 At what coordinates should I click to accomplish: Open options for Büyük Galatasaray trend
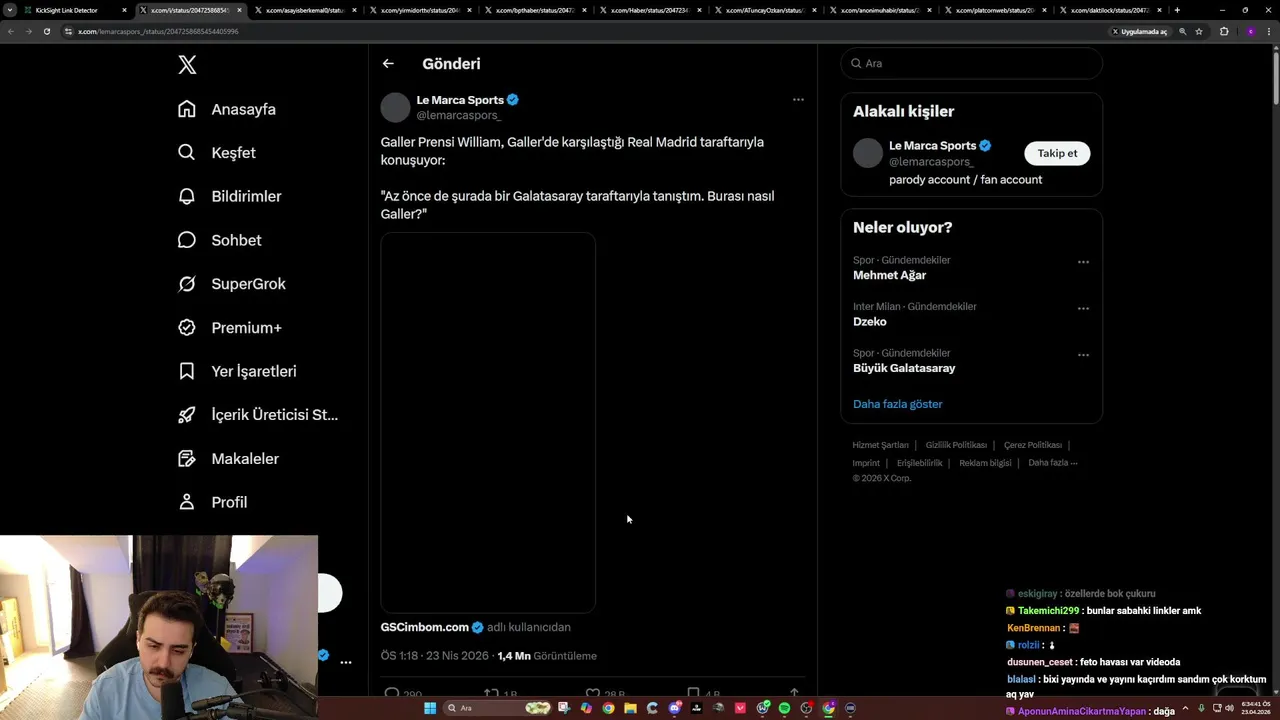coord(1083,355)
